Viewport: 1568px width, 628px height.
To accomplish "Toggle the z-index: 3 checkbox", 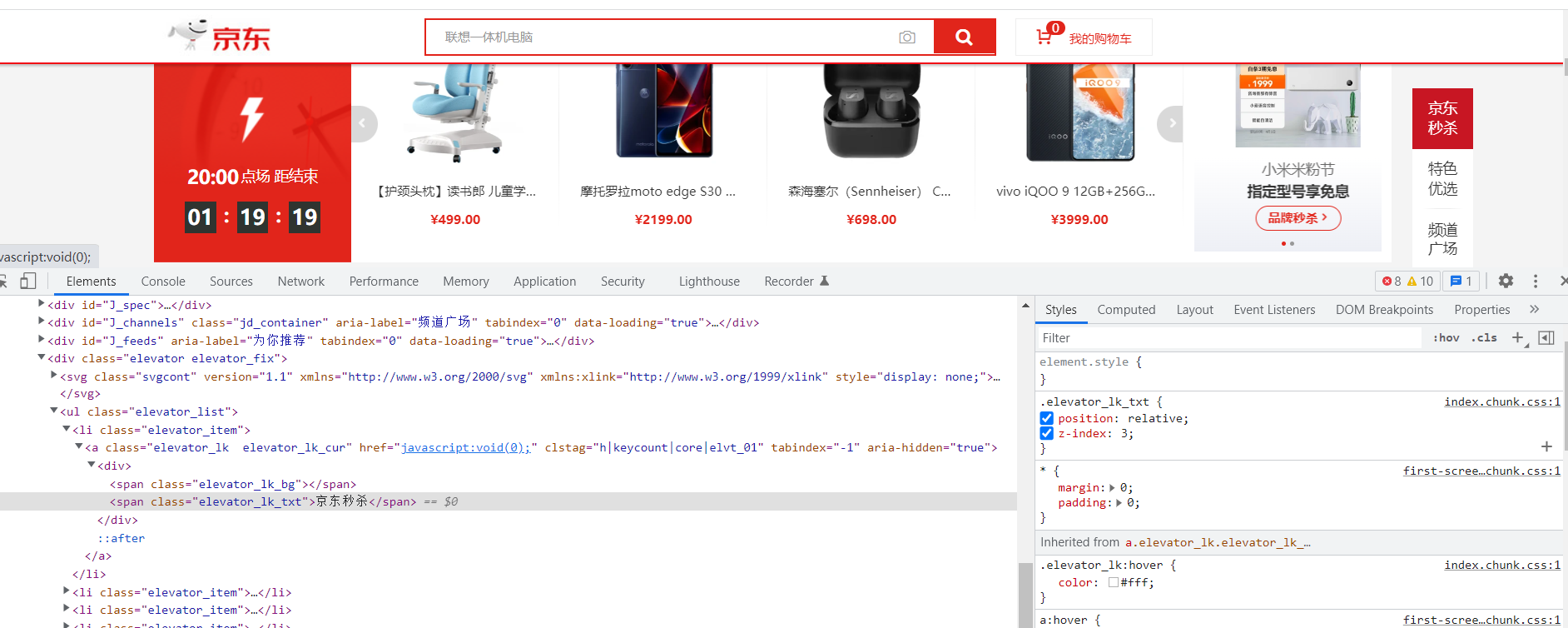I will click(x=1047, y=433).
